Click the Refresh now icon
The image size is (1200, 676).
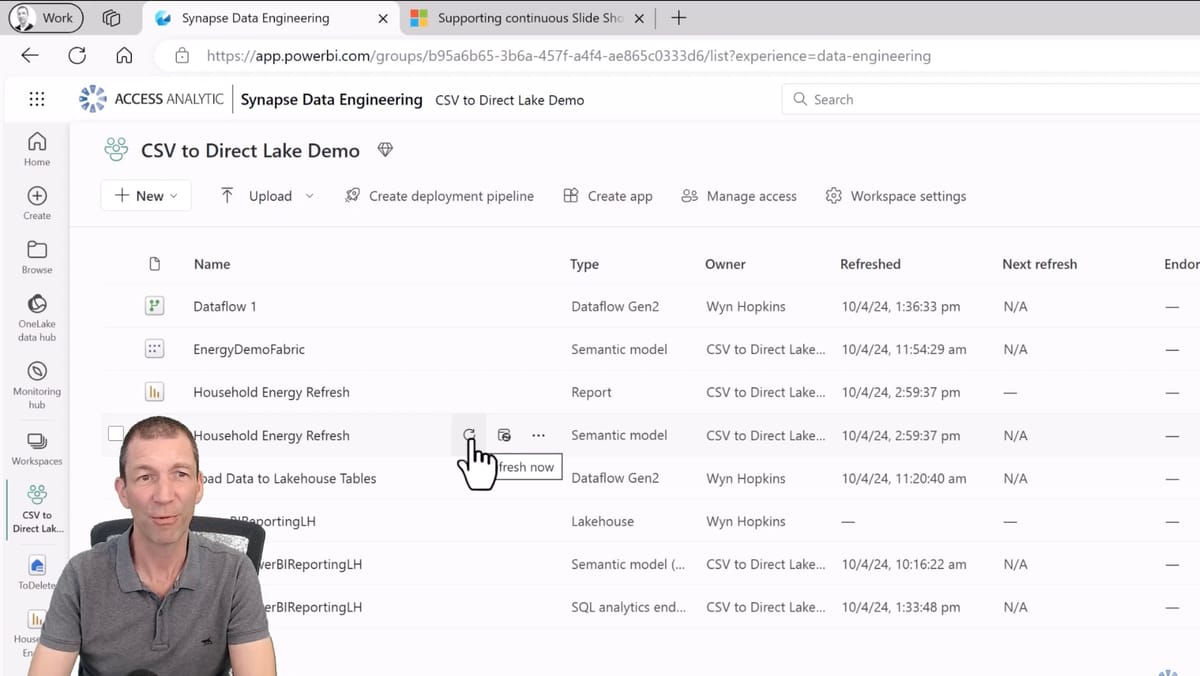(x=469, y=435)
